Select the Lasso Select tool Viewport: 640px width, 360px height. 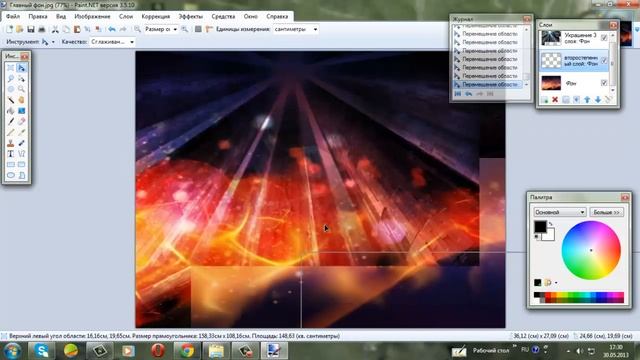point(11,78)
